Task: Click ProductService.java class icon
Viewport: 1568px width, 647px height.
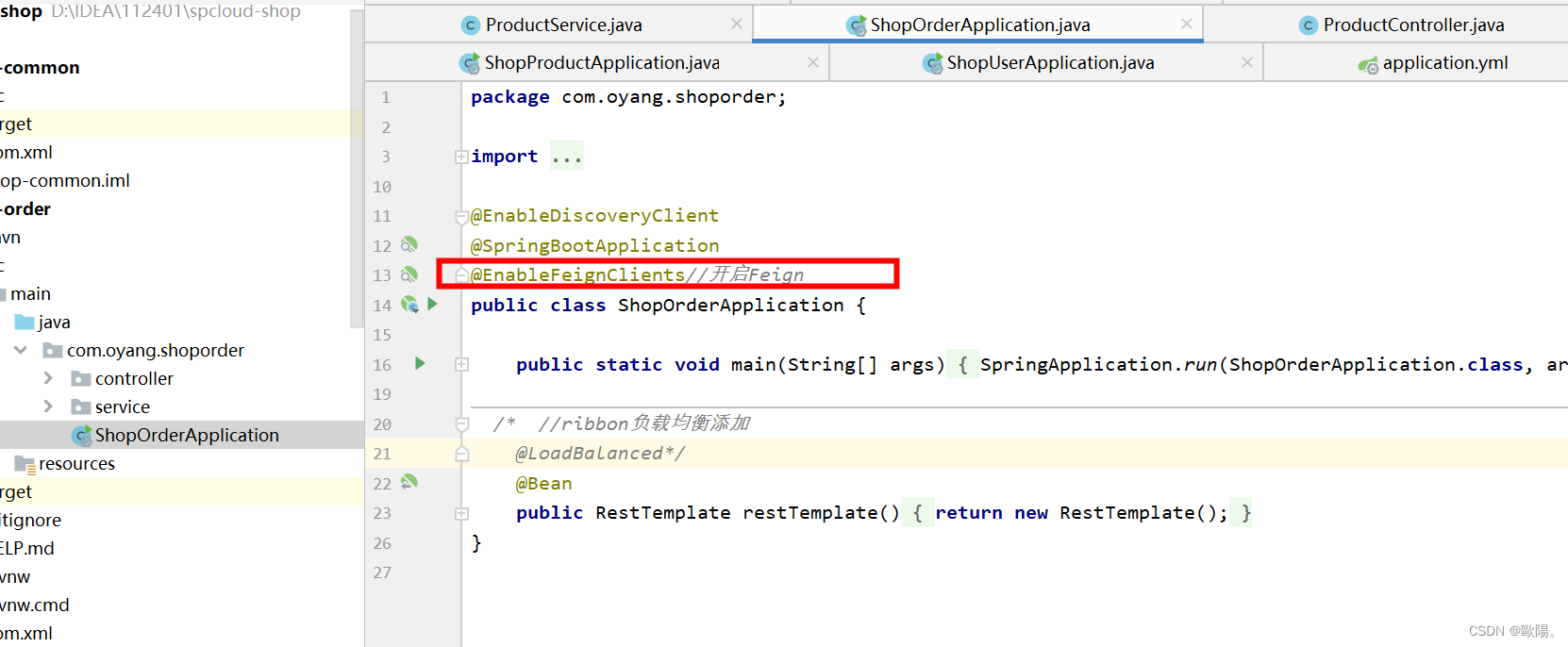Action: click(470, 25)
